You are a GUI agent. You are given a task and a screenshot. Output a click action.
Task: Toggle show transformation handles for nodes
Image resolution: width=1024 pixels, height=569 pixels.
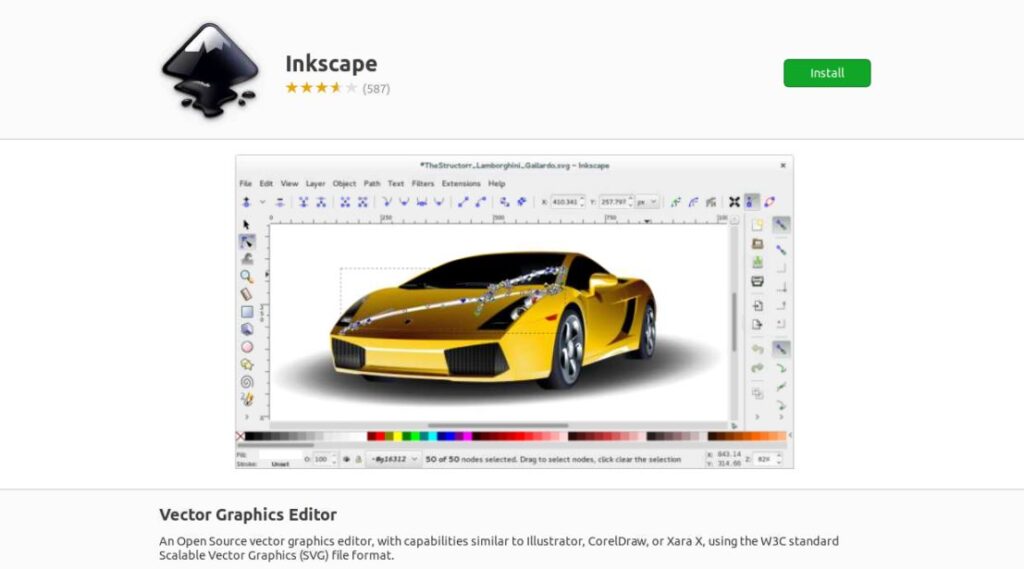click(x=735, y=203)
